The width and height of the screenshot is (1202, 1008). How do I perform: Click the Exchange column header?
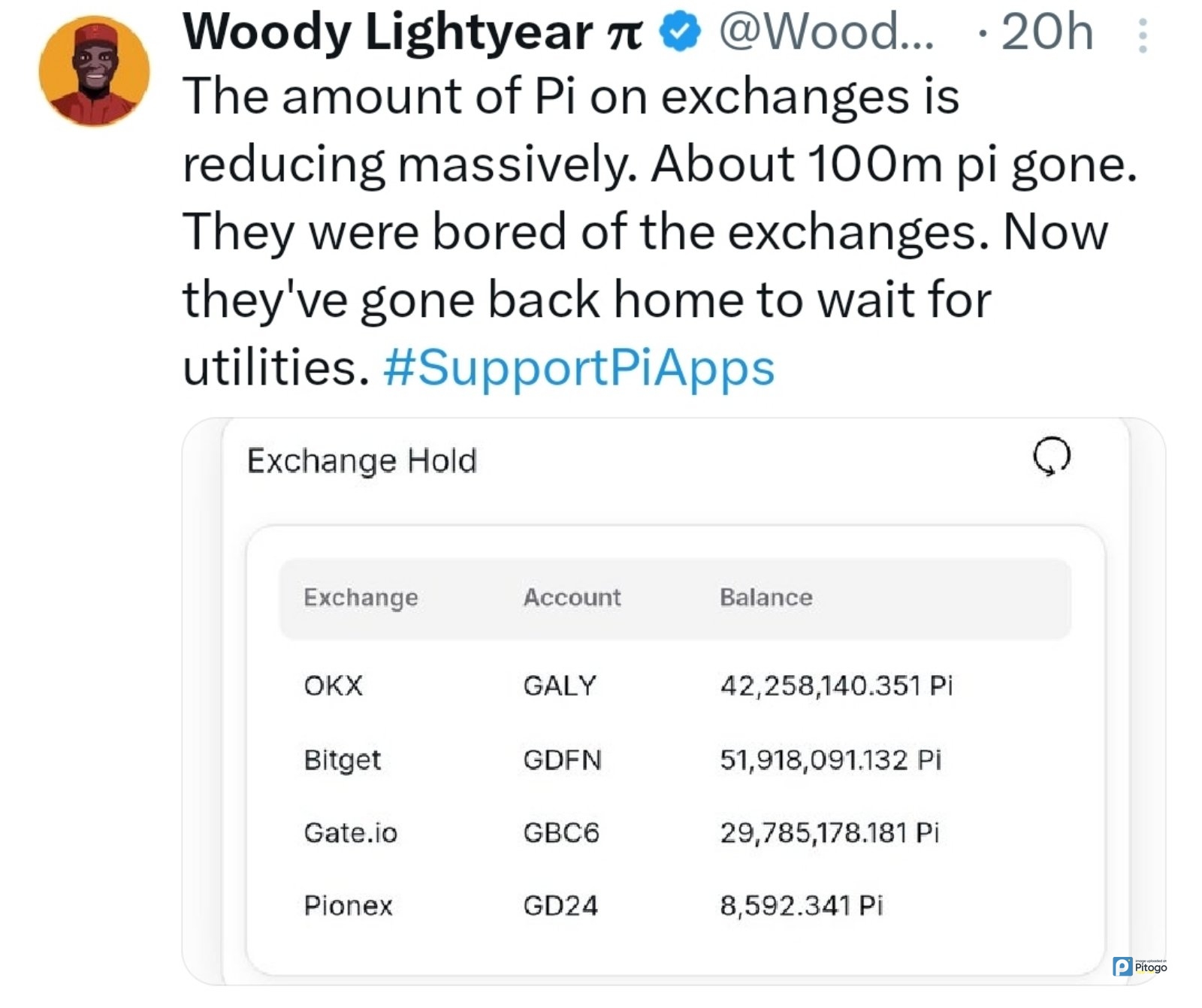(x=361, y=597)
